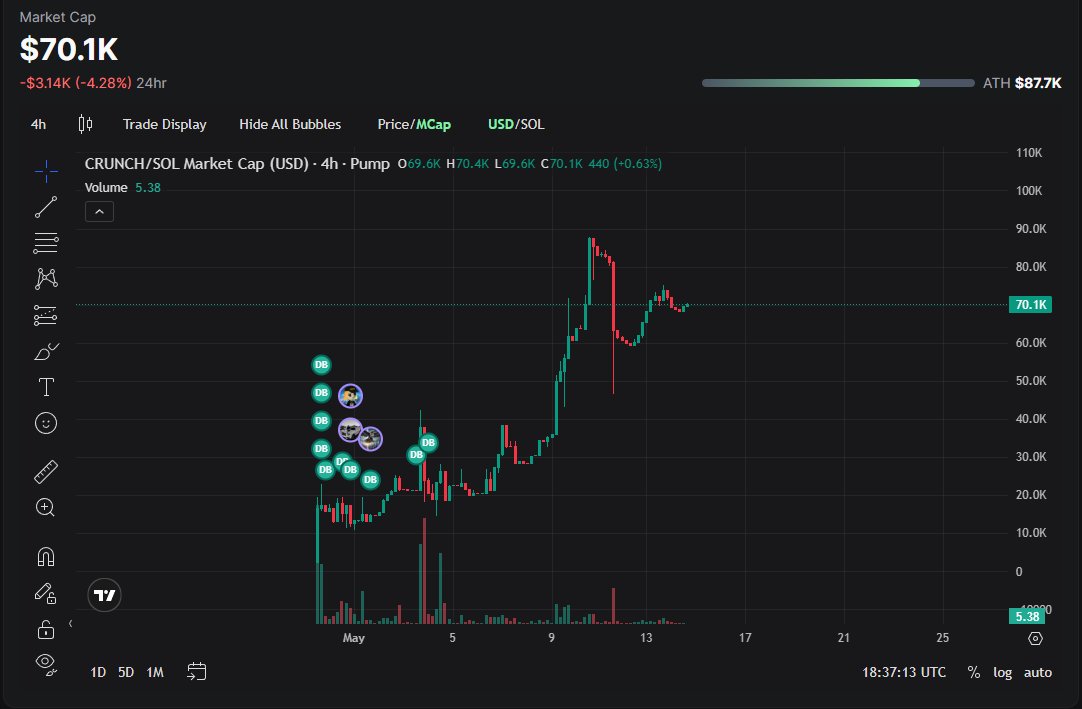Select the text annotation tool
Viewport: 1082px width, 709px height.
pyautogui.click(x=46, y=387)
